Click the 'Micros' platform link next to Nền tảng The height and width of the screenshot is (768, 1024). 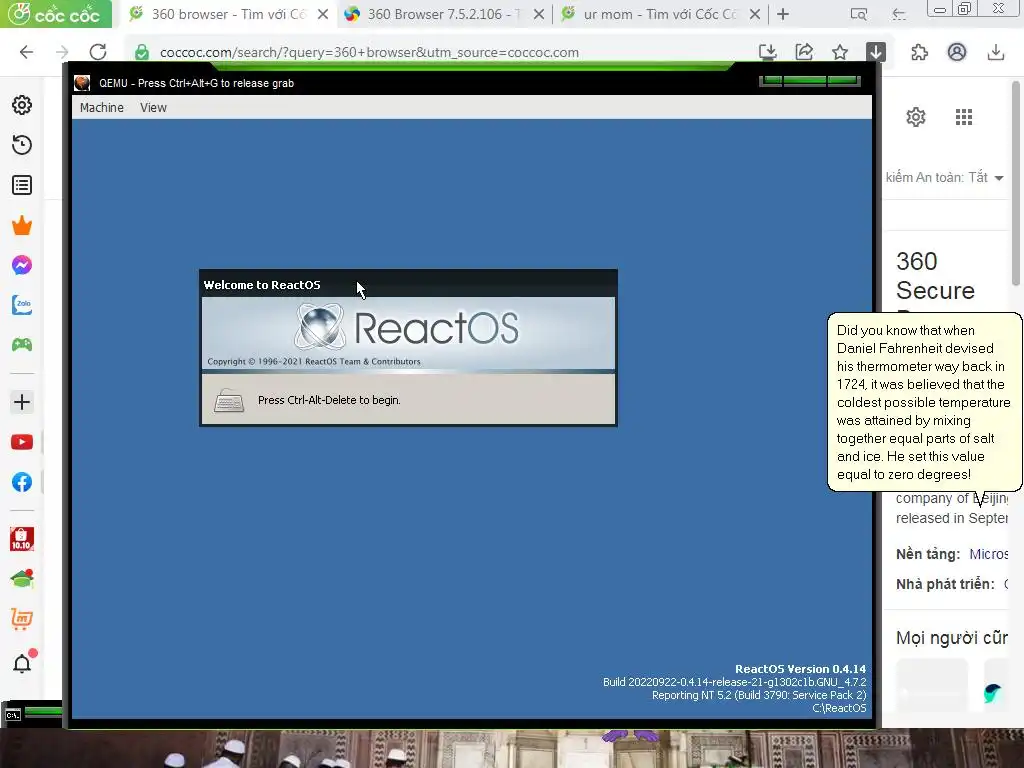[x=989, y=554]
